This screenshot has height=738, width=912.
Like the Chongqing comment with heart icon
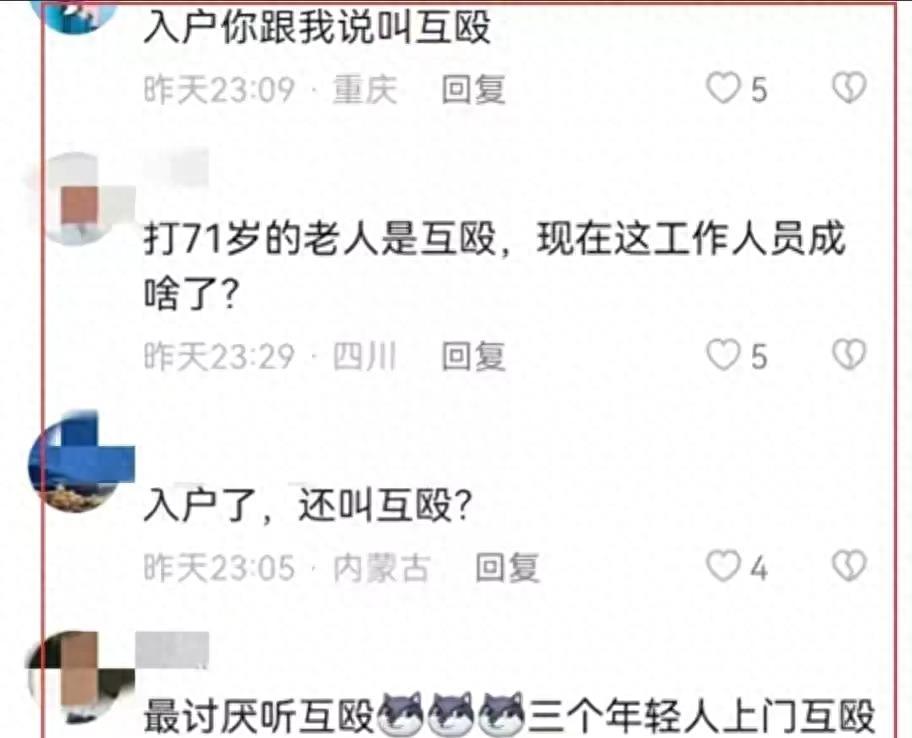pos(722,88)
